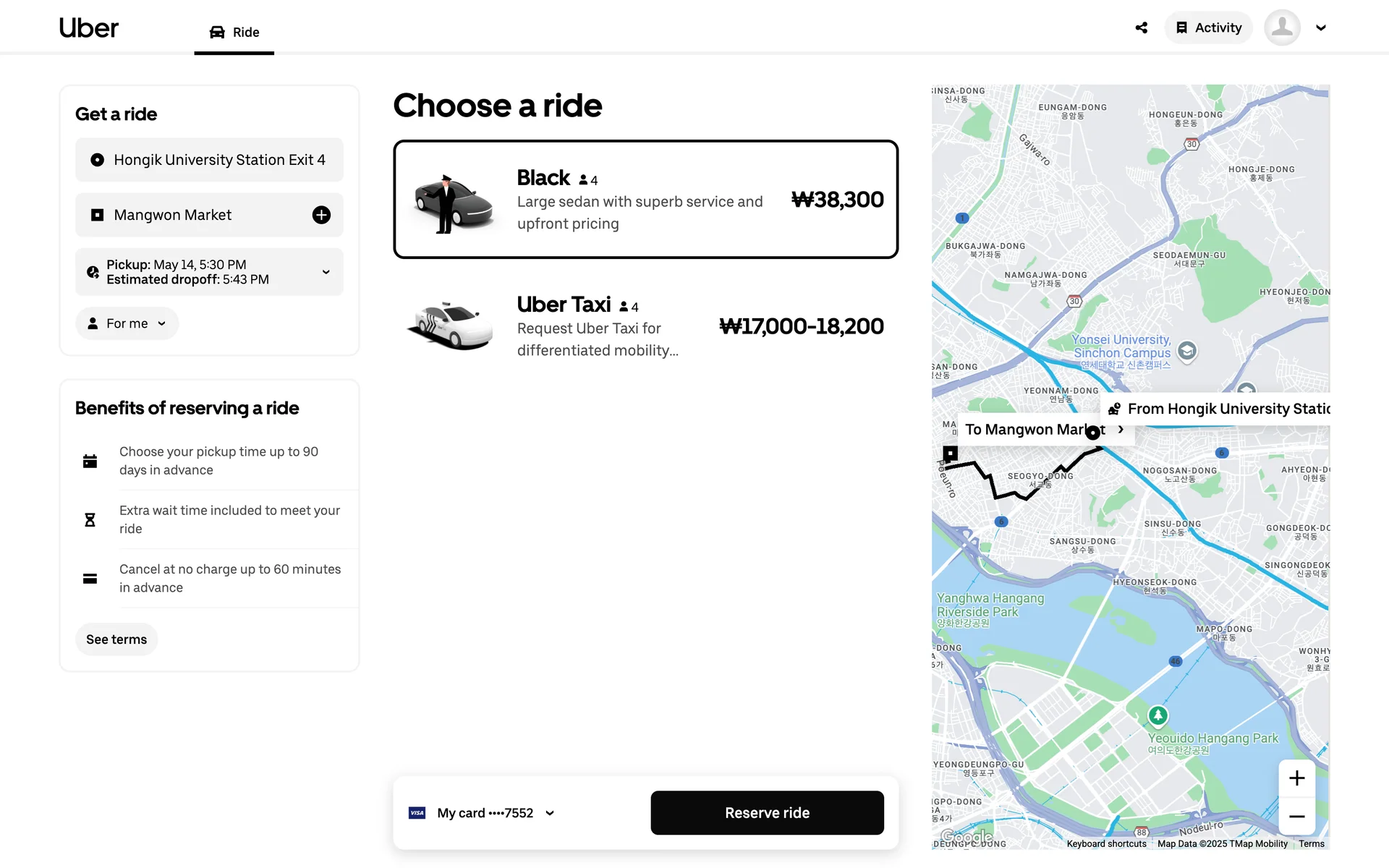Select the Black ride option
The width and height of the screenshot is (1389, 868).
click(x=645, y=200)
